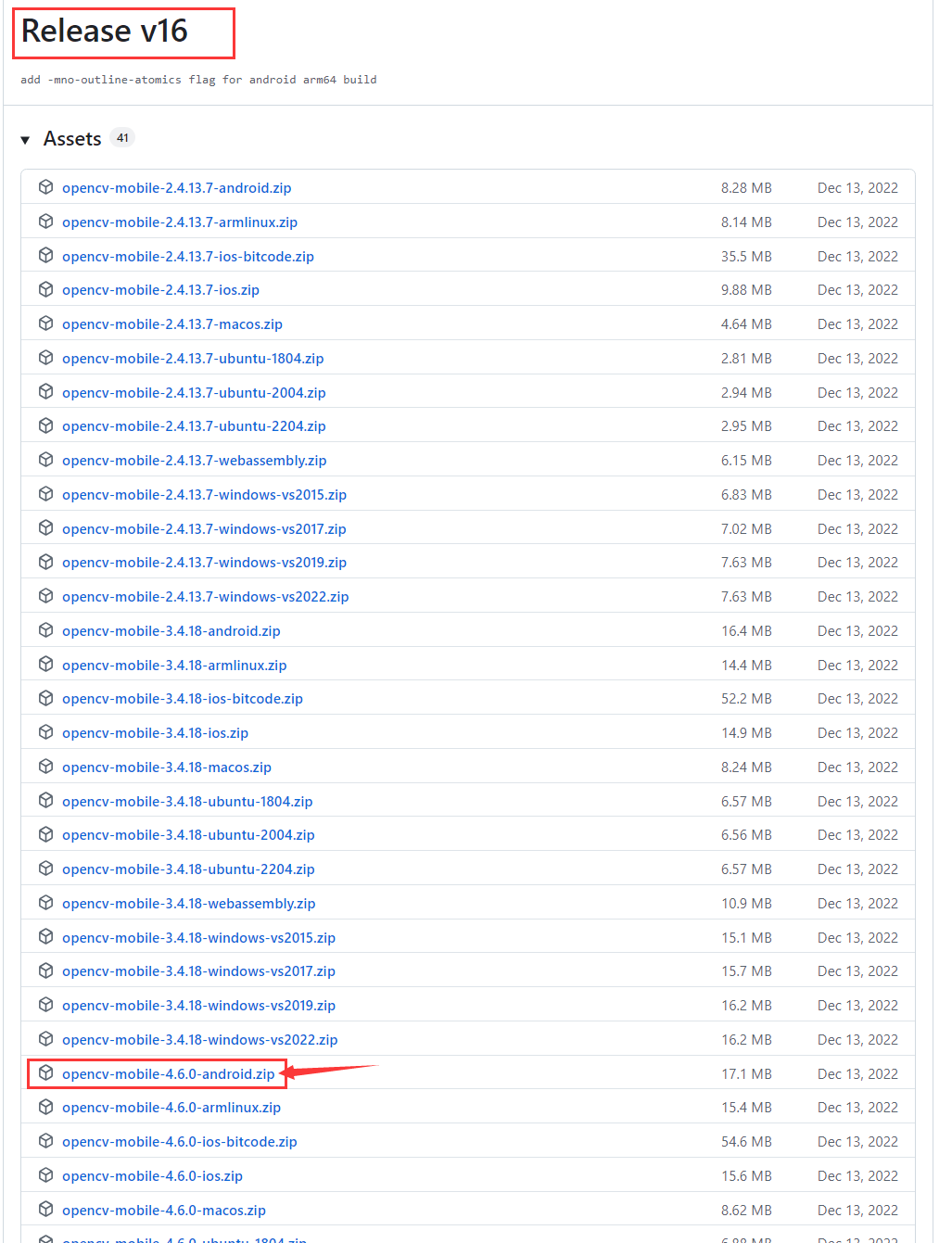Download opencv-mobile-3.4.18-windows-vs2015.zip

[198, 938]
